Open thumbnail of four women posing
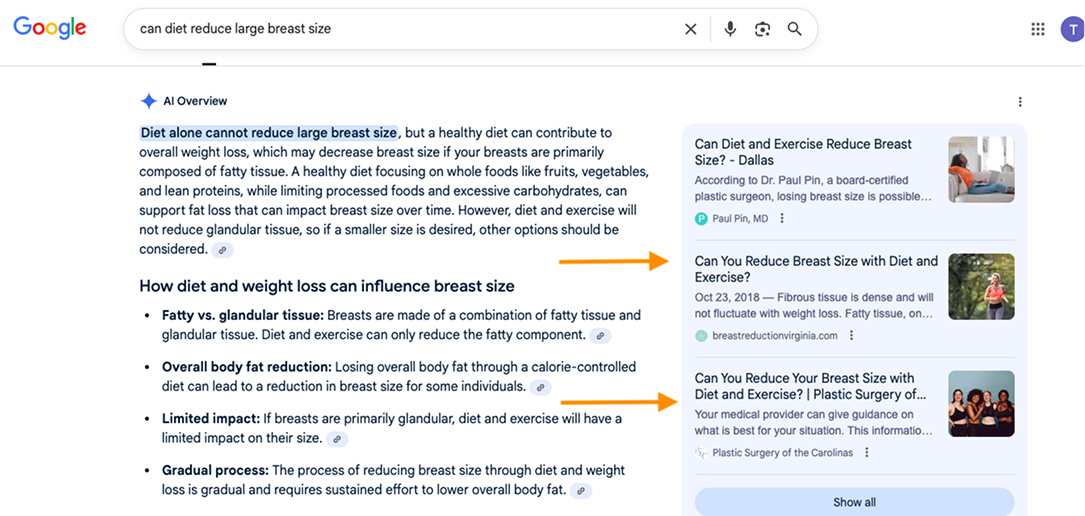Viewport: 1085px width, 516px height. tap(981, 404)
